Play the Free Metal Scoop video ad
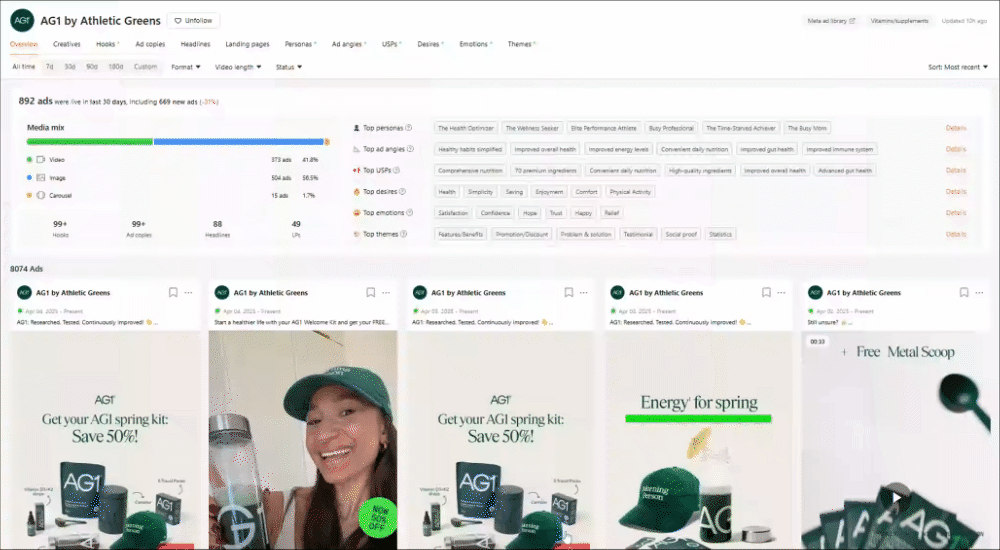Screen dimensions: 1000x550 896,496
